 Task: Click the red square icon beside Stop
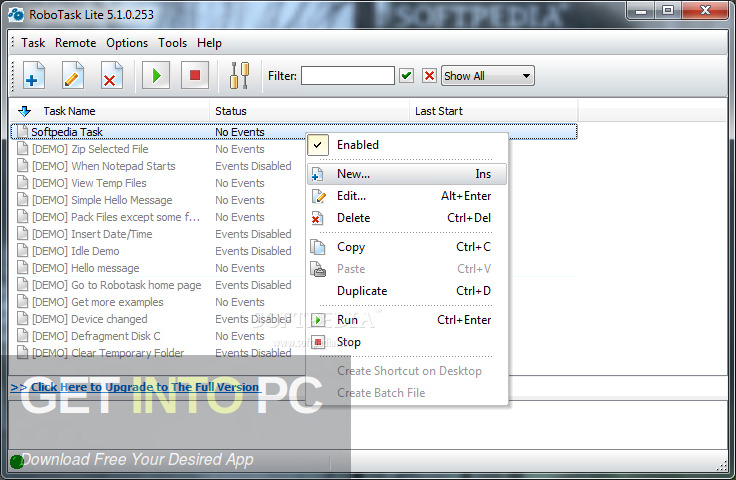pos(318,342)
